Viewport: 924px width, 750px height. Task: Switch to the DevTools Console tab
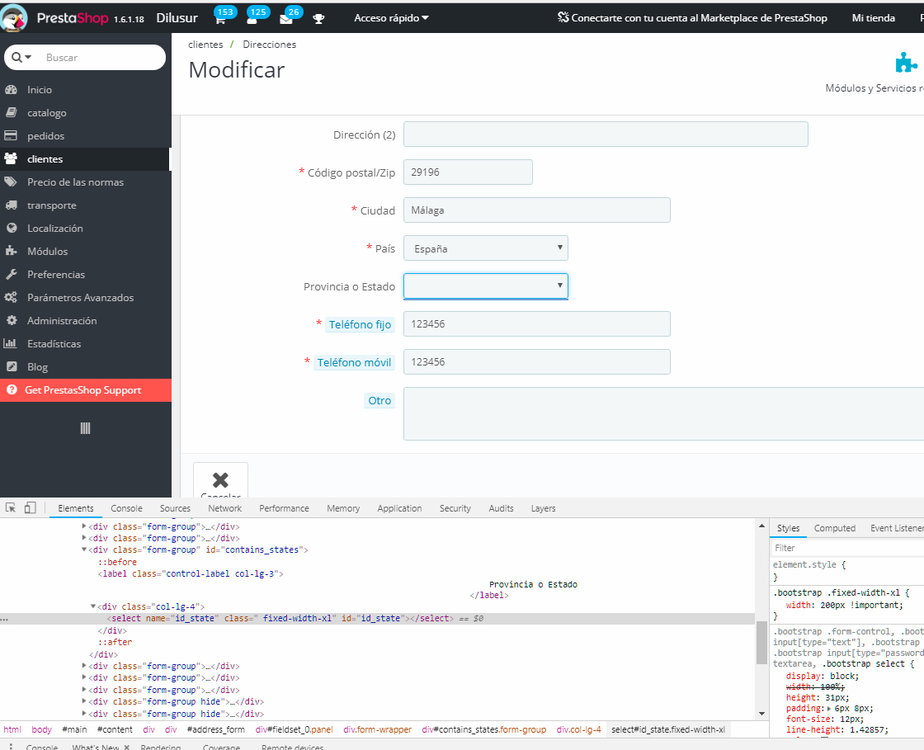pyautogui.click(x=126, y=508)
